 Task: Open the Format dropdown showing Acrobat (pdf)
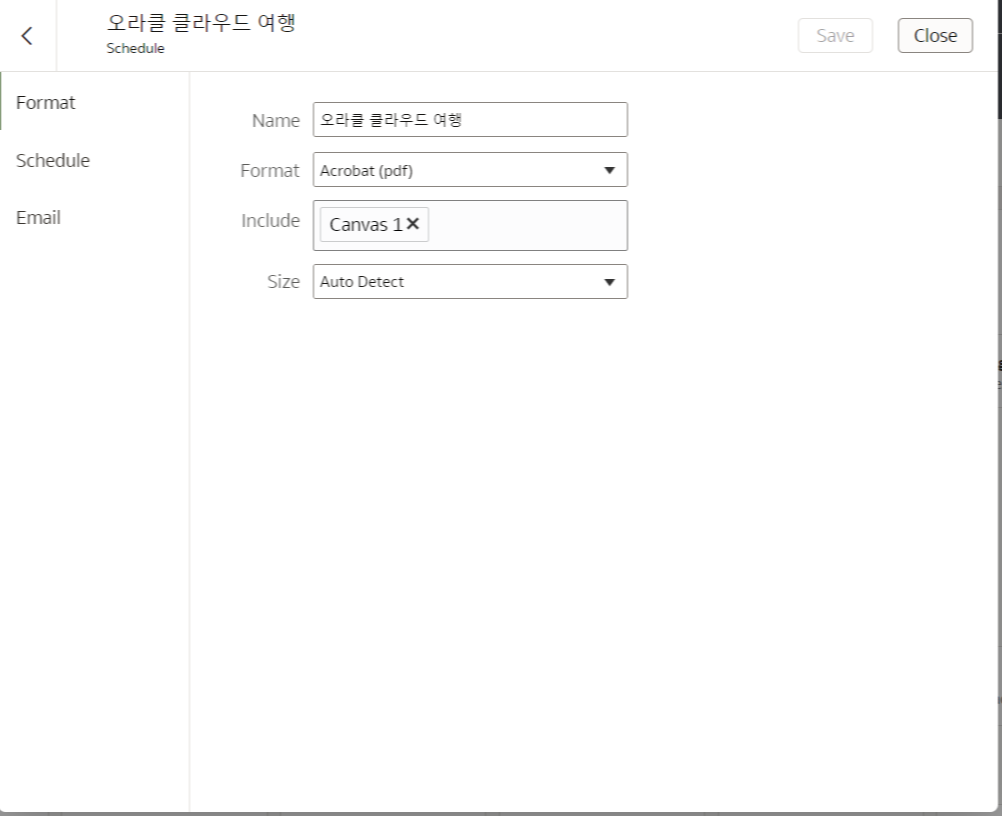point(470,170)
